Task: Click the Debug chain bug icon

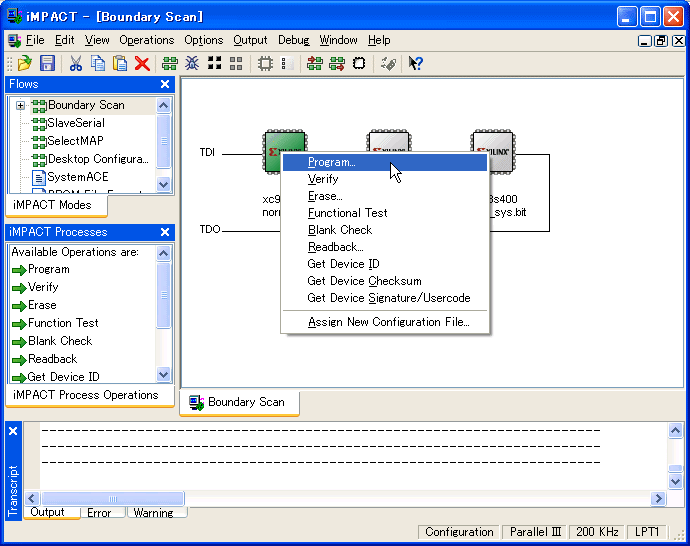Action: pos(192,63)
